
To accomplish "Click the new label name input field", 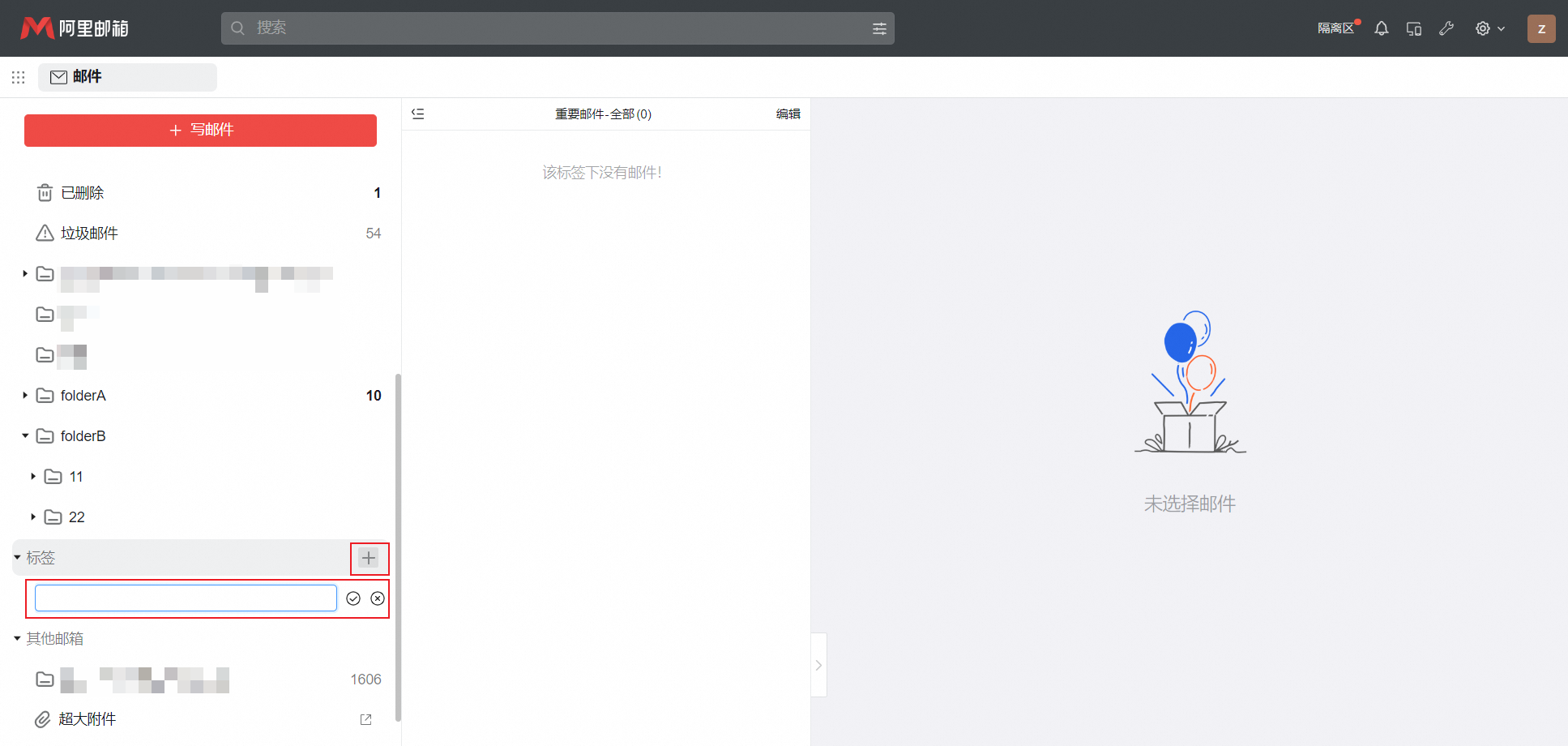I will 186,598.
